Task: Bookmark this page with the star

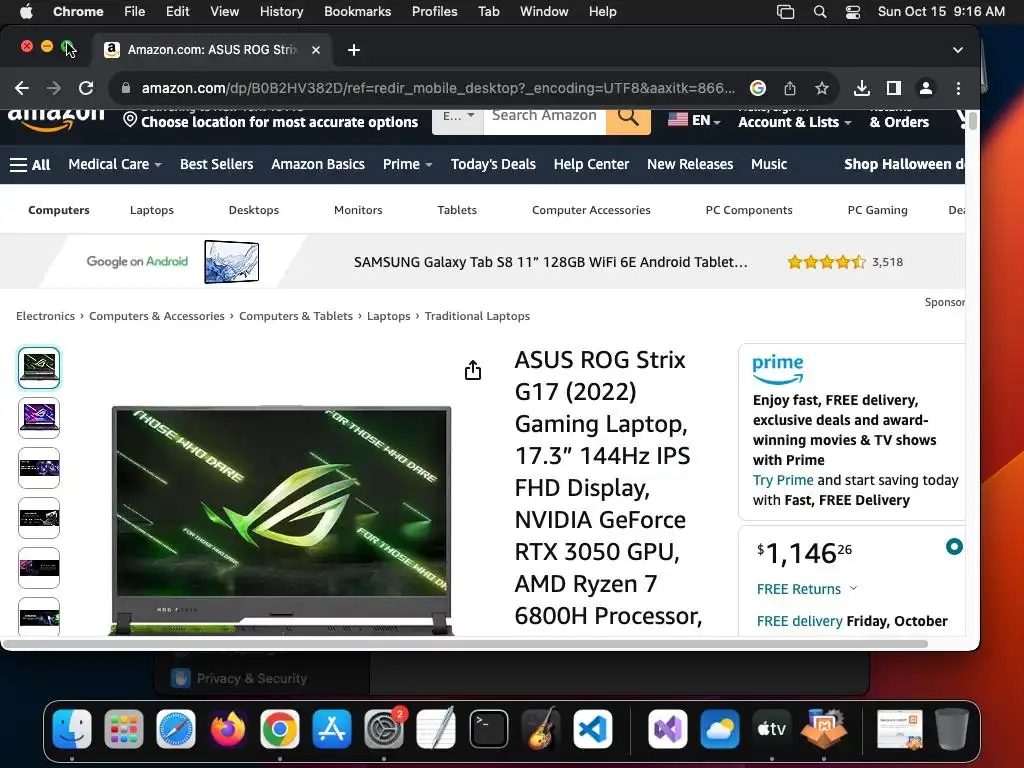Action: 822,88
